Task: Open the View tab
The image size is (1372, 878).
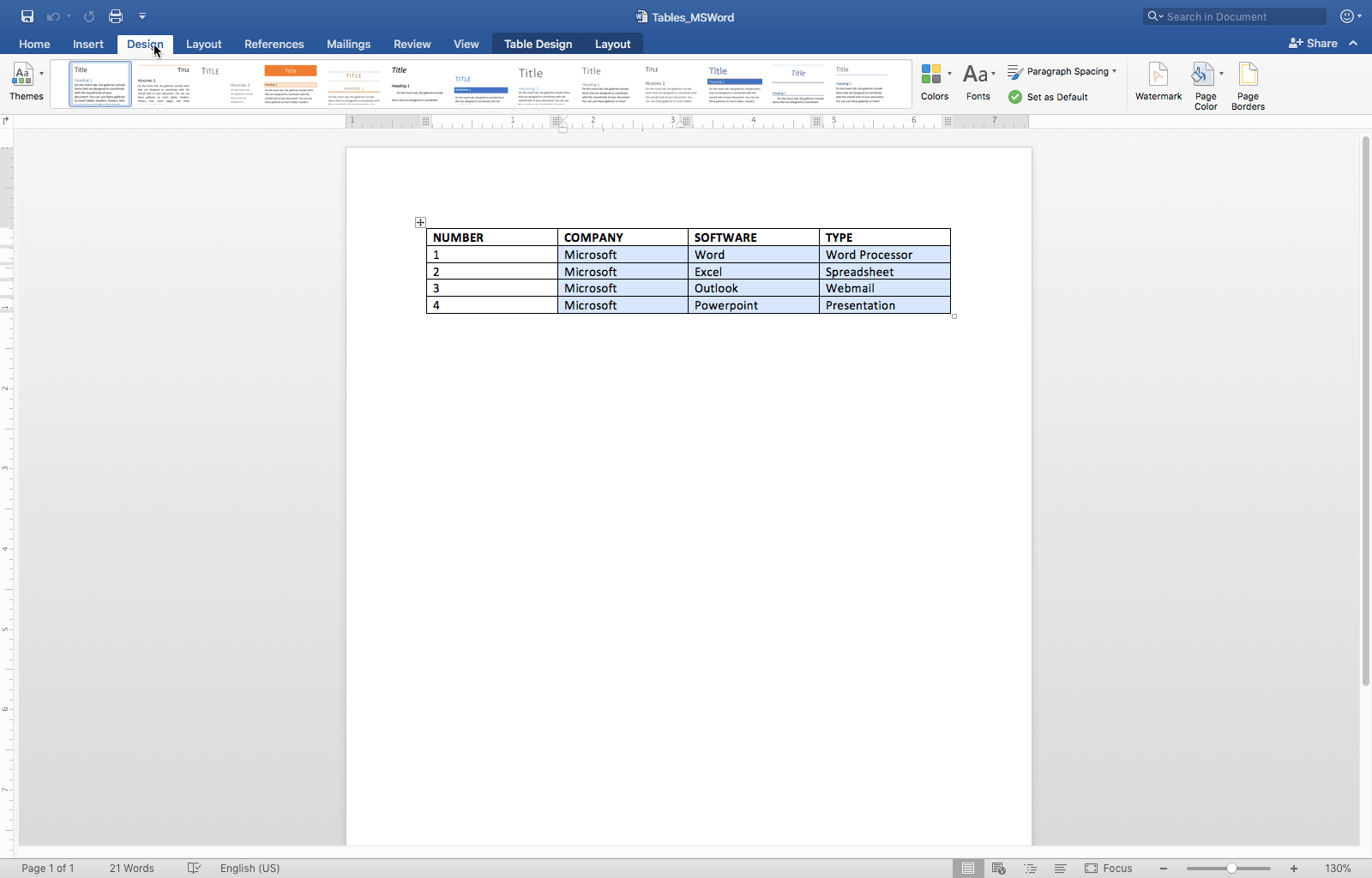Action: click(x=466, y=44)
